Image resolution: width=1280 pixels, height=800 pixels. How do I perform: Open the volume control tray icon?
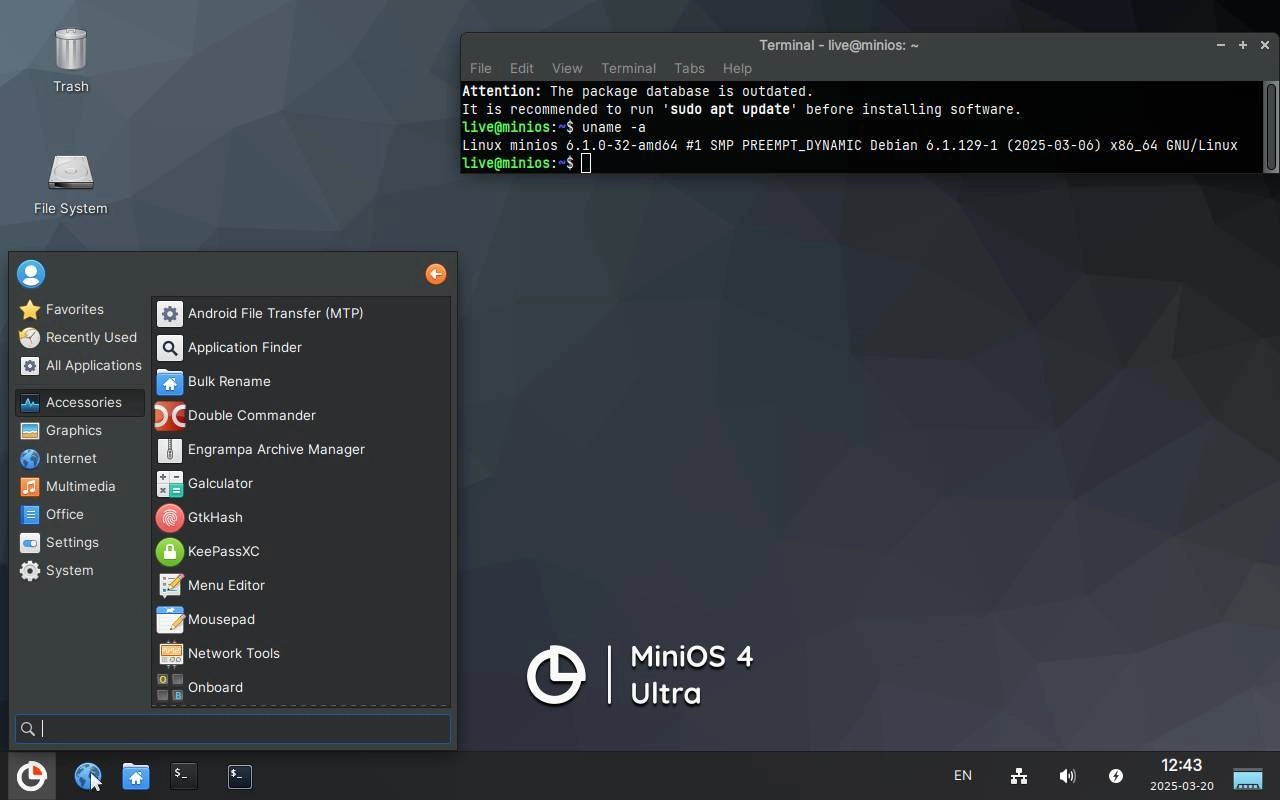(x=1067, y=776)
